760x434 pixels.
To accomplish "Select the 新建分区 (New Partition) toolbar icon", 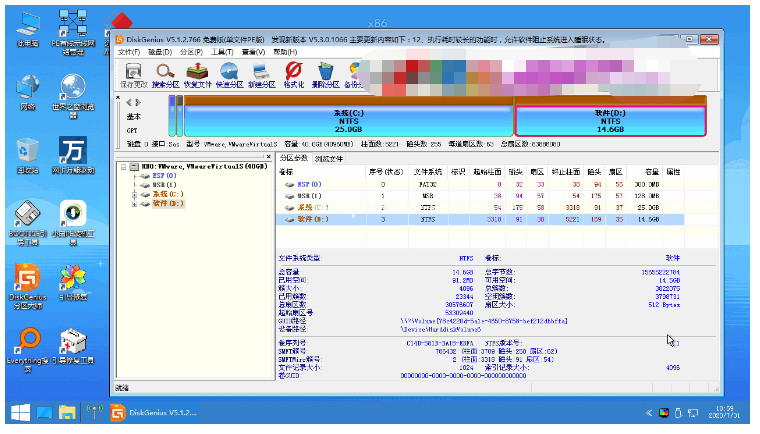I will (262, 74).
